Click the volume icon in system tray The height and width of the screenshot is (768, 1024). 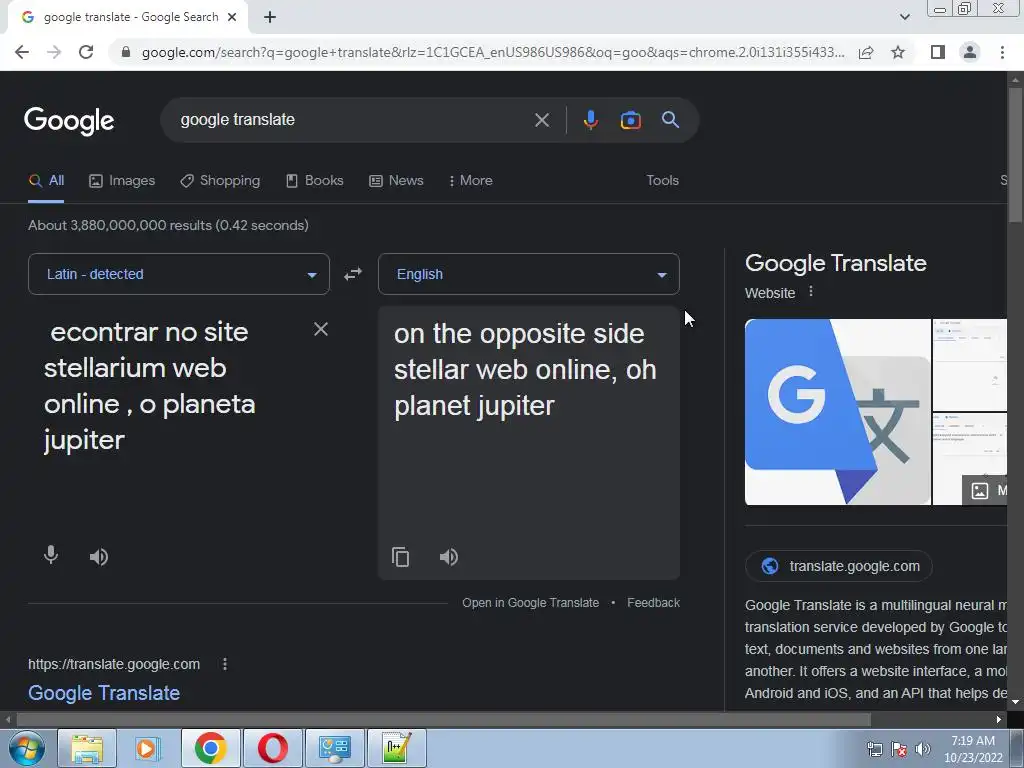click(x=922, y=749)
